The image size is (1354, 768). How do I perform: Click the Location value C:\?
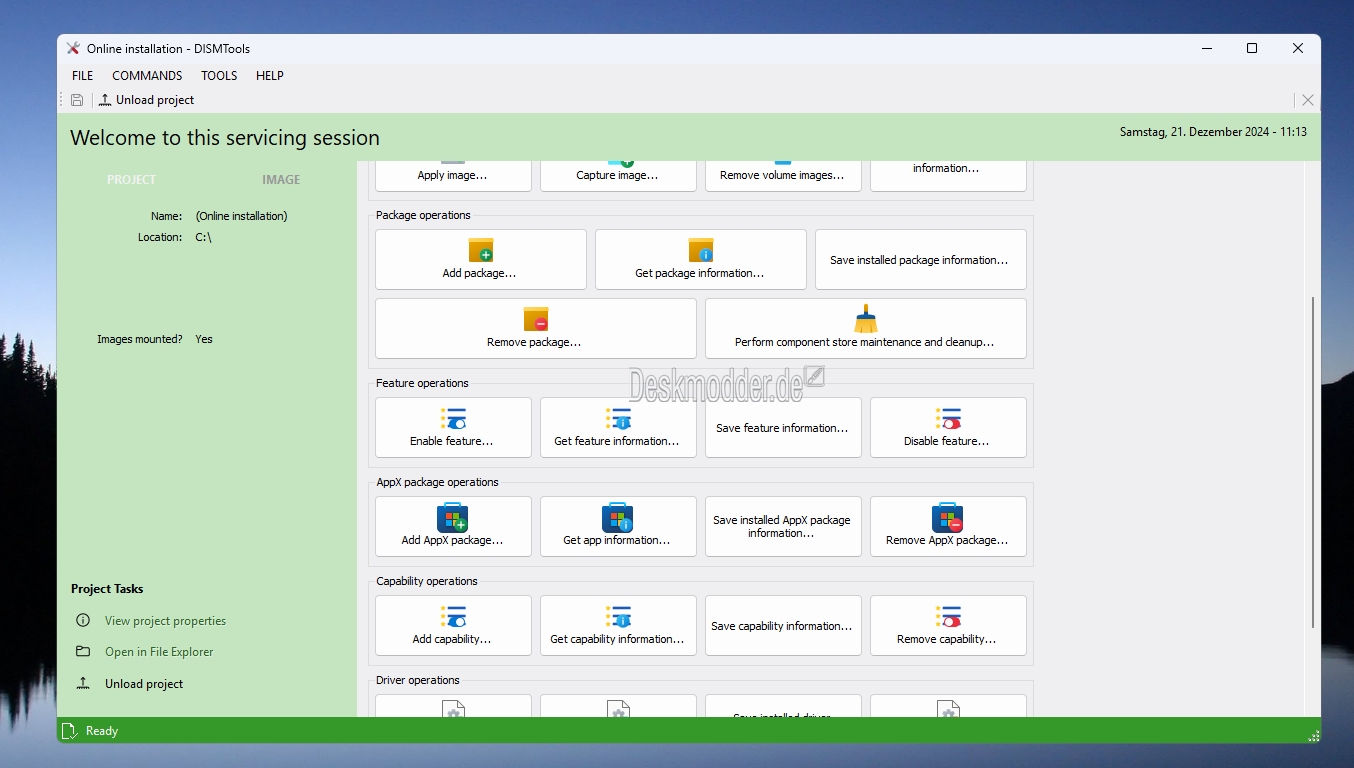coord(204,237)
